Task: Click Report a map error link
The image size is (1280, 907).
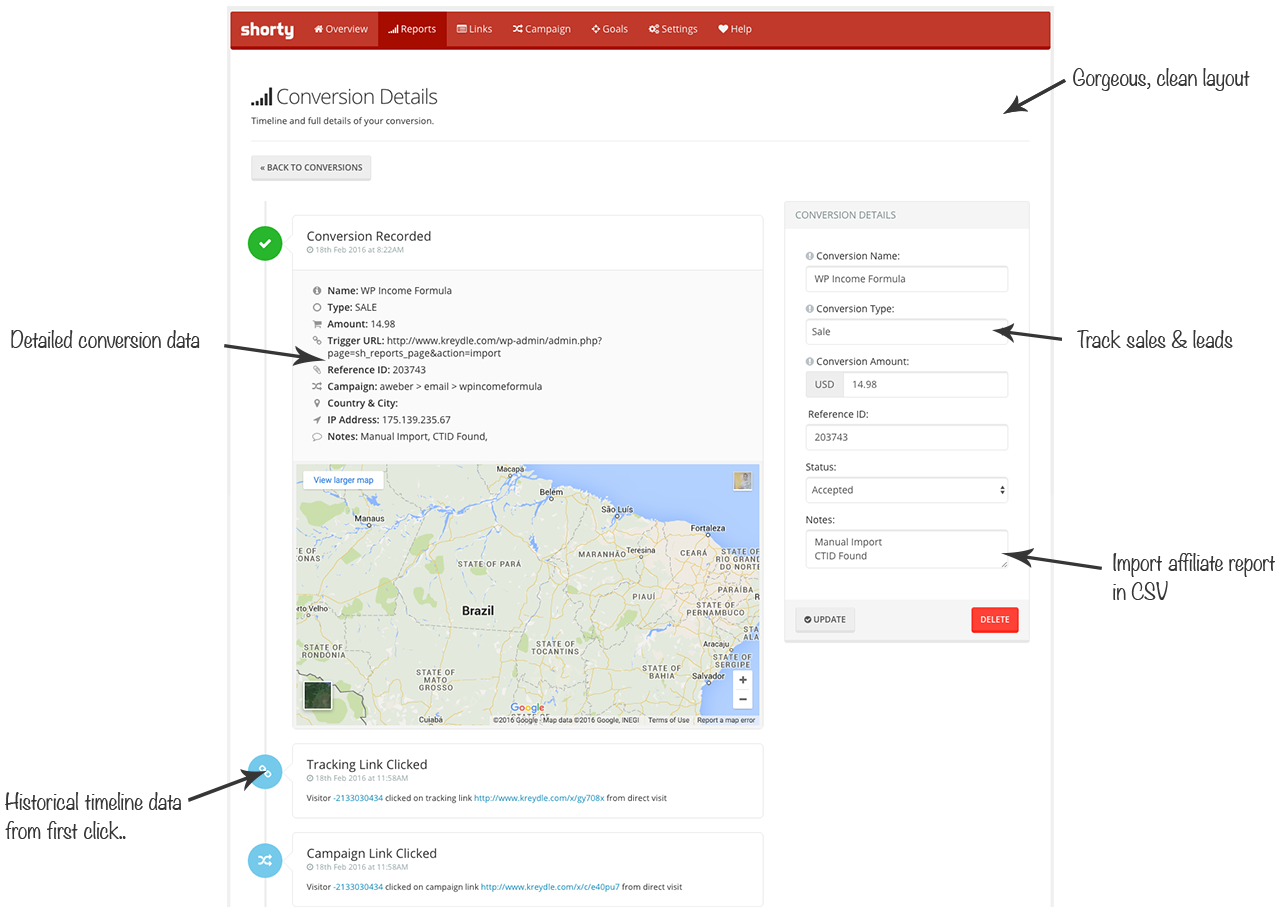Action: pyautogui.click(x=726, y=720)
